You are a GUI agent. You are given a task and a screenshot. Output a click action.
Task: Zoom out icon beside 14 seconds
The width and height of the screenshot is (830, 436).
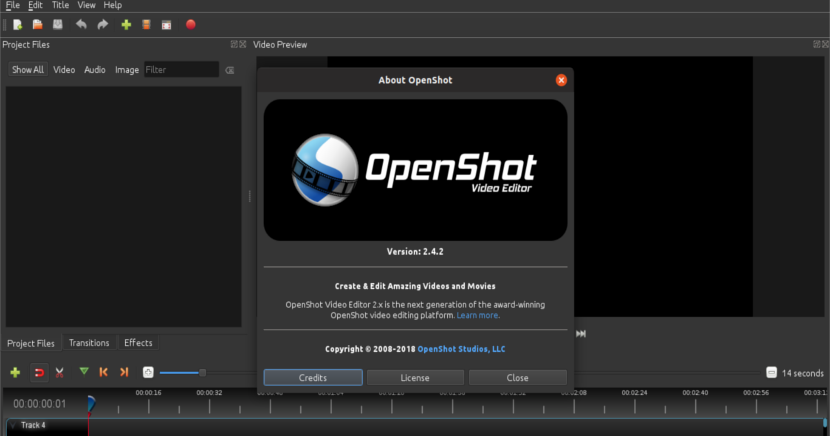[x=771, y=373]
